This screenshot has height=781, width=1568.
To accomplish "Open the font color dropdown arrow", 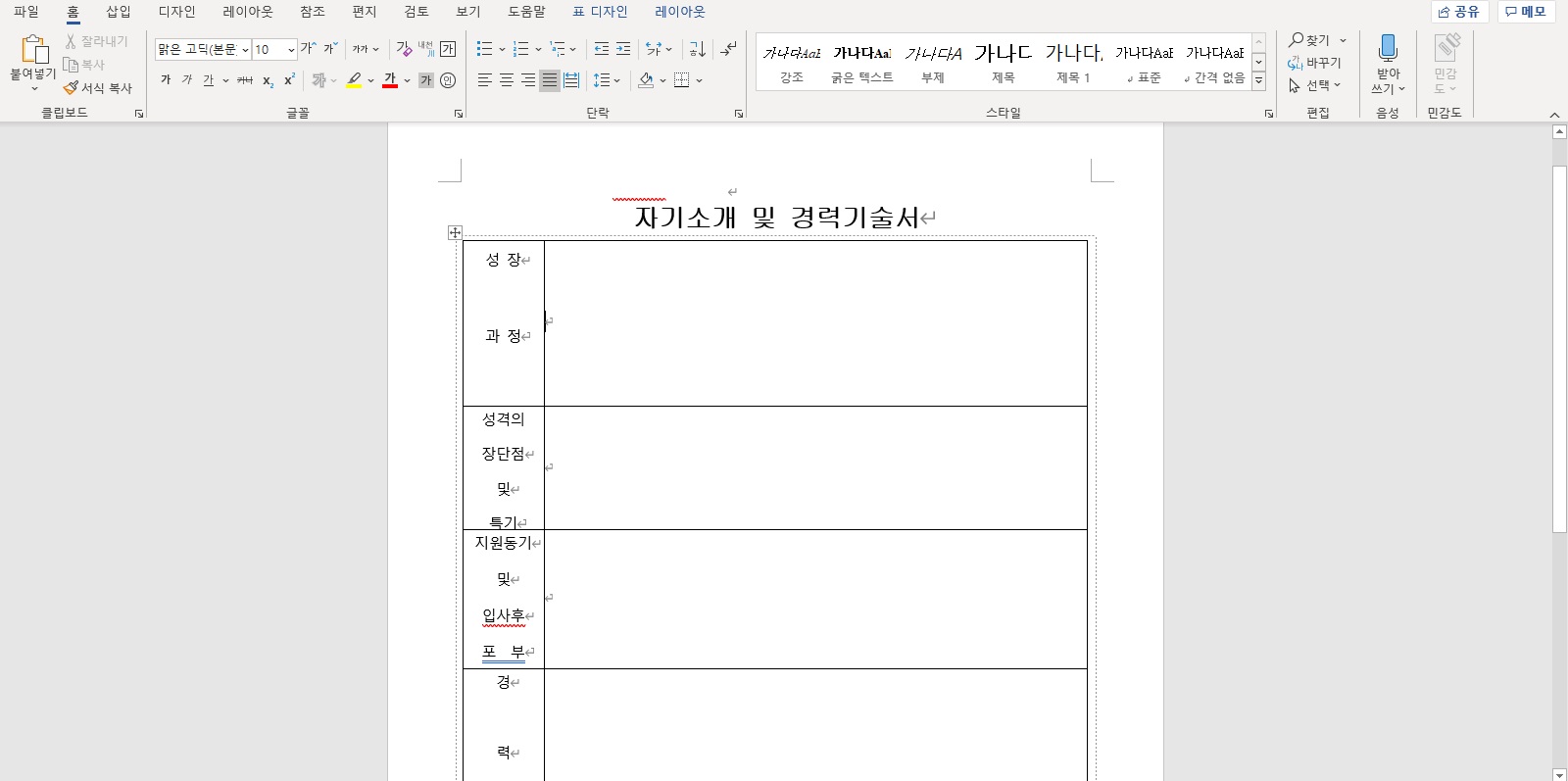I will 408,80.
